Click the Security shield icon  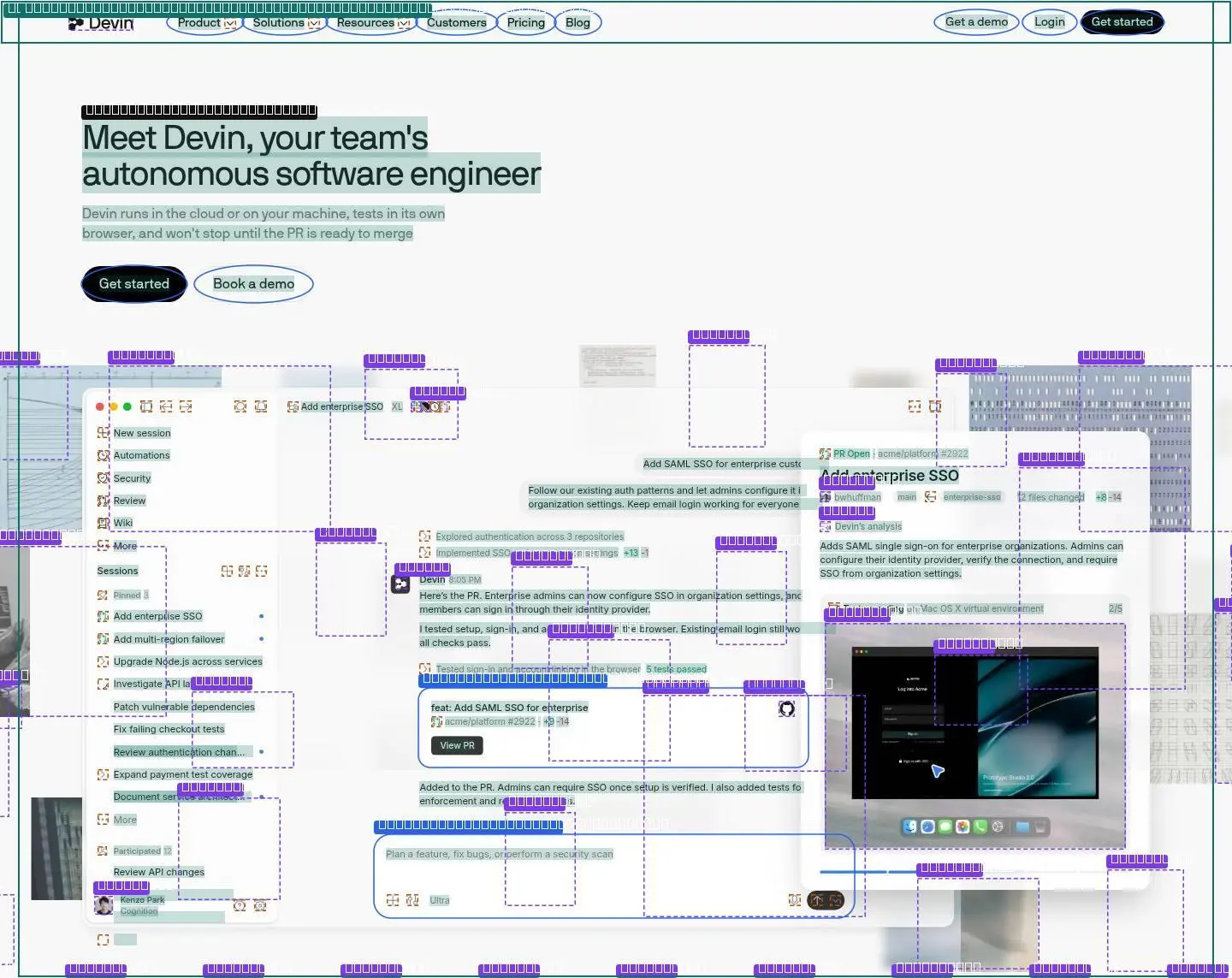(x=104, y=478)
